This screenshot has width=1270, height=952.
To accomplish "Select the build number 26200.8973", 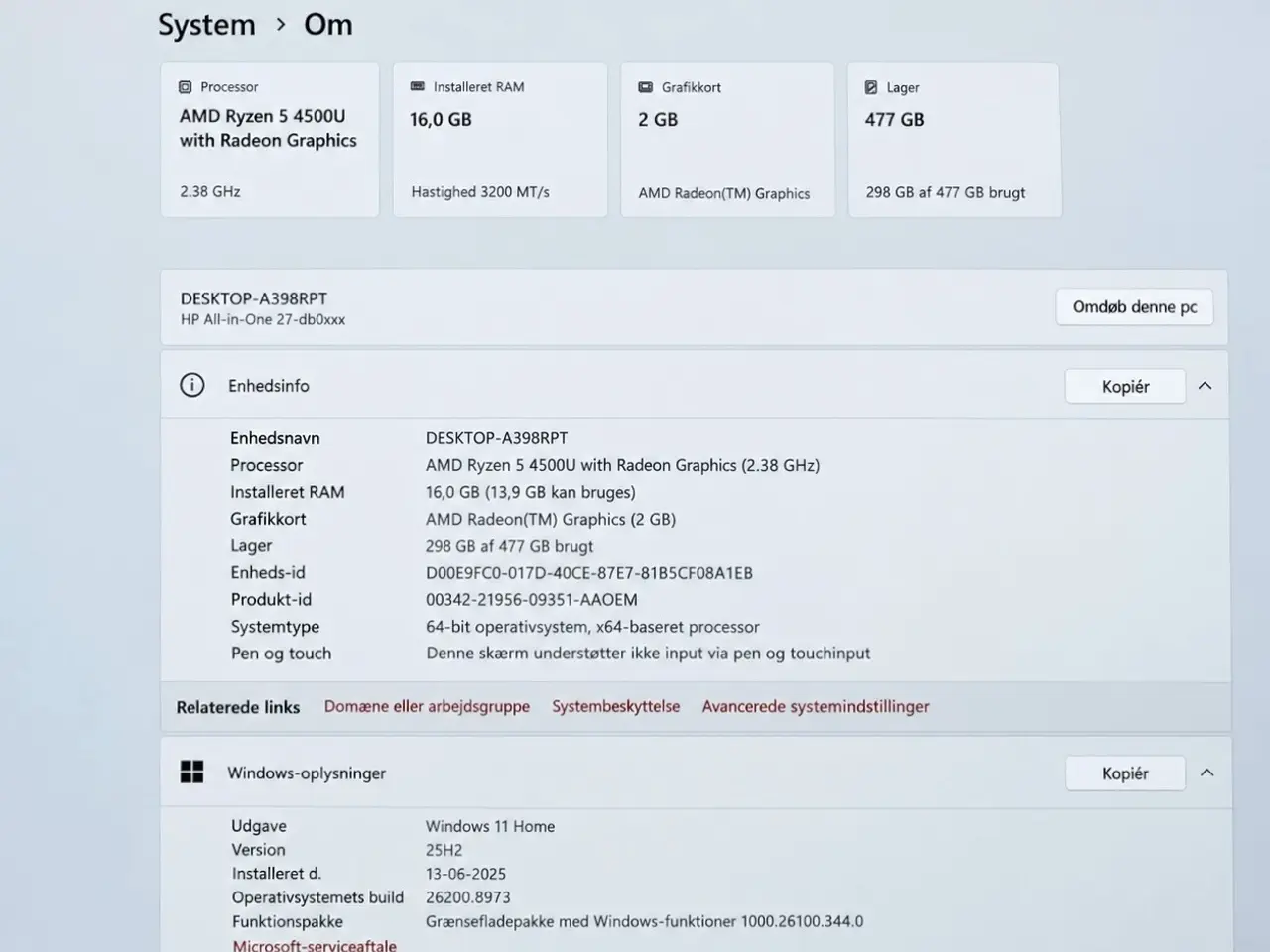I will 468,897.
